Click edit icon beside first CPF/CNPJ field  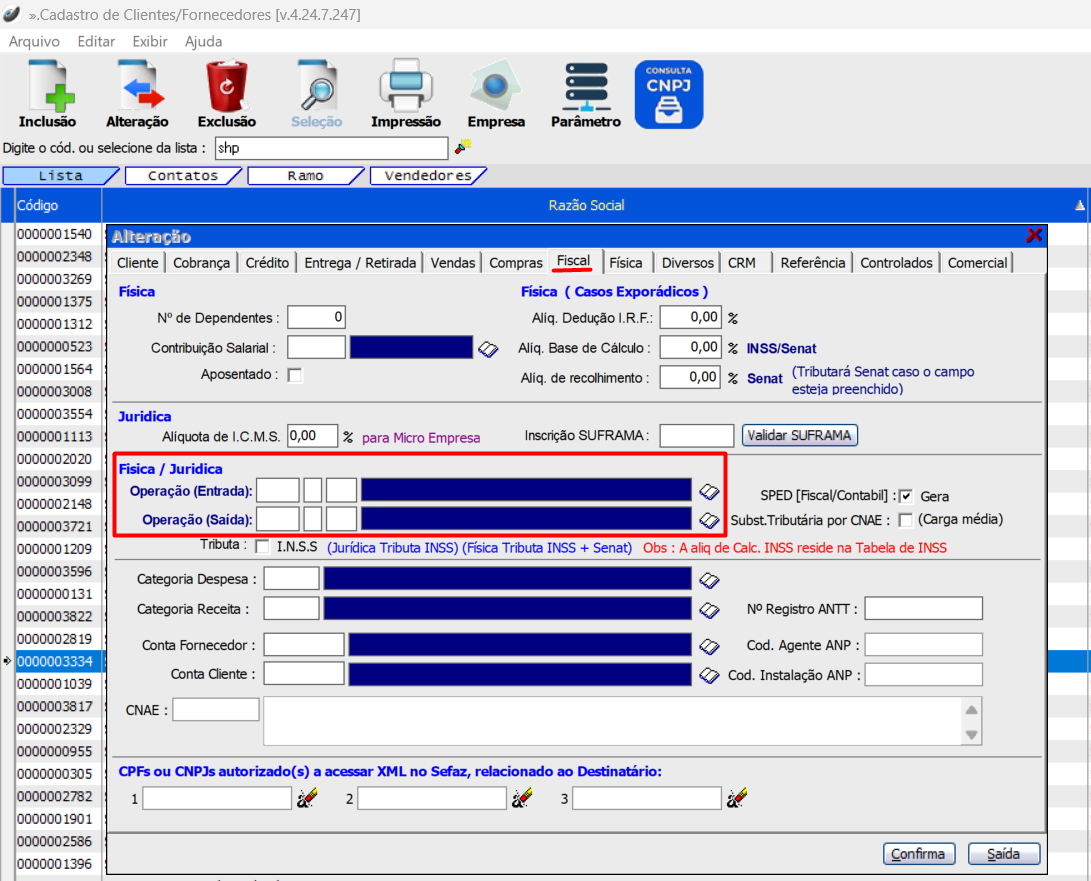pos(306,798)
